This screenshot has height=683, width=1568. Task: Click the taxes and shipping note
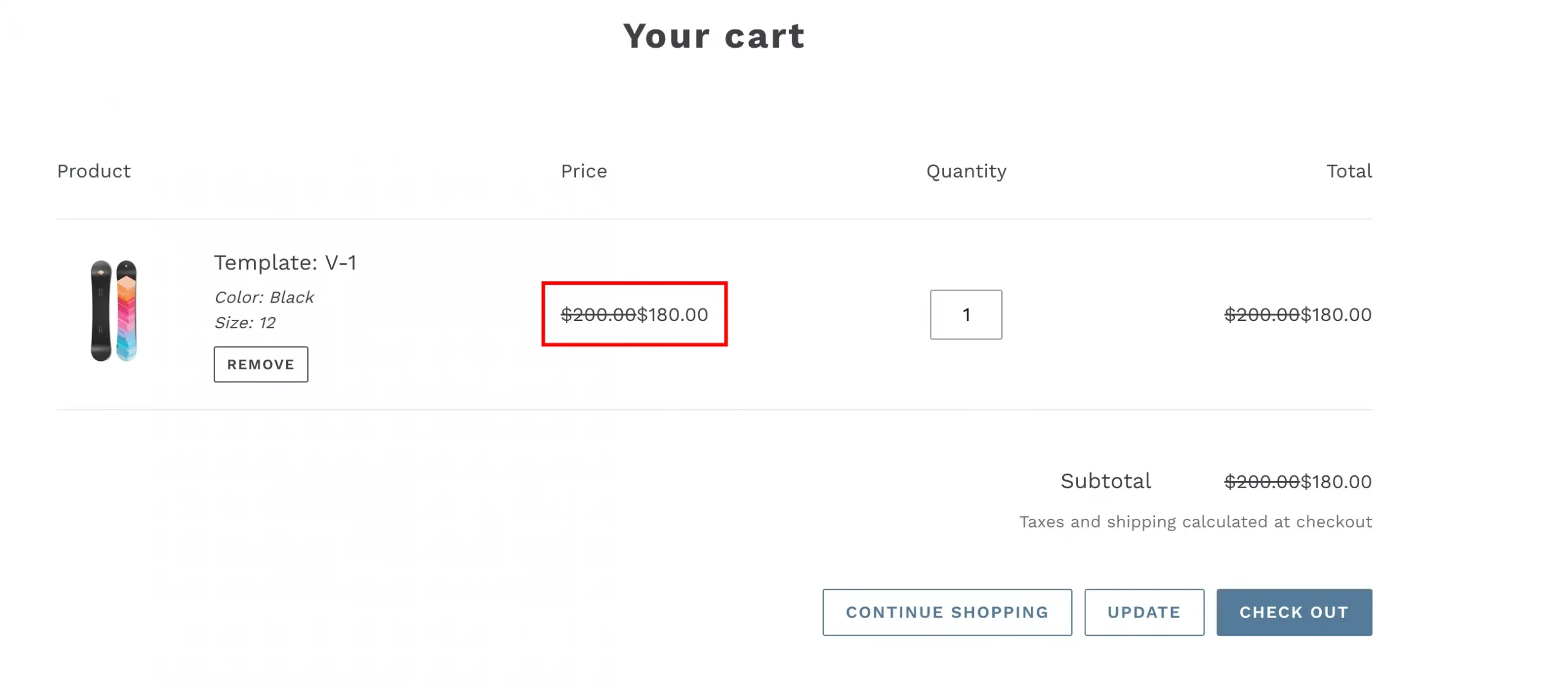(x=1194, y=522)
